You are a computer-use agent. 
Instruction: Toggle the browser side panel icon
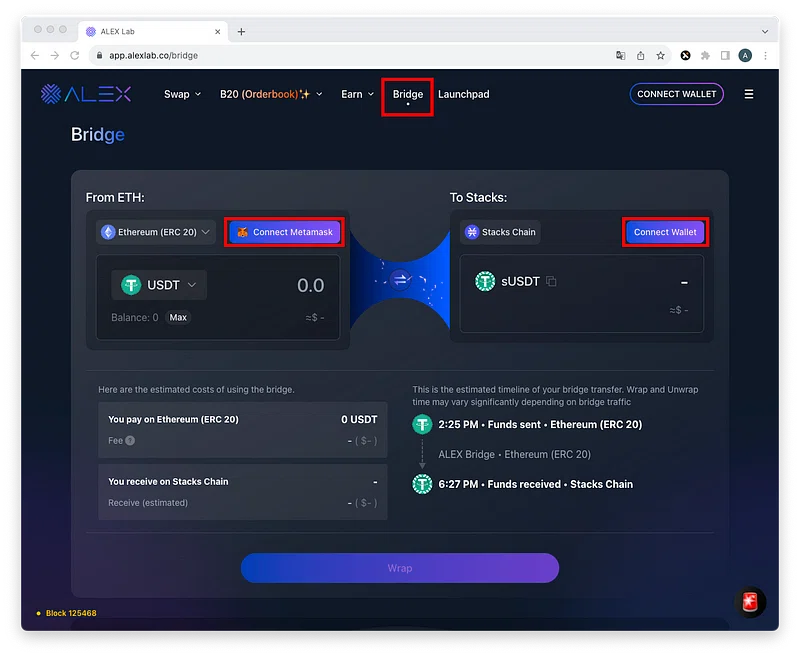(725, 55)
